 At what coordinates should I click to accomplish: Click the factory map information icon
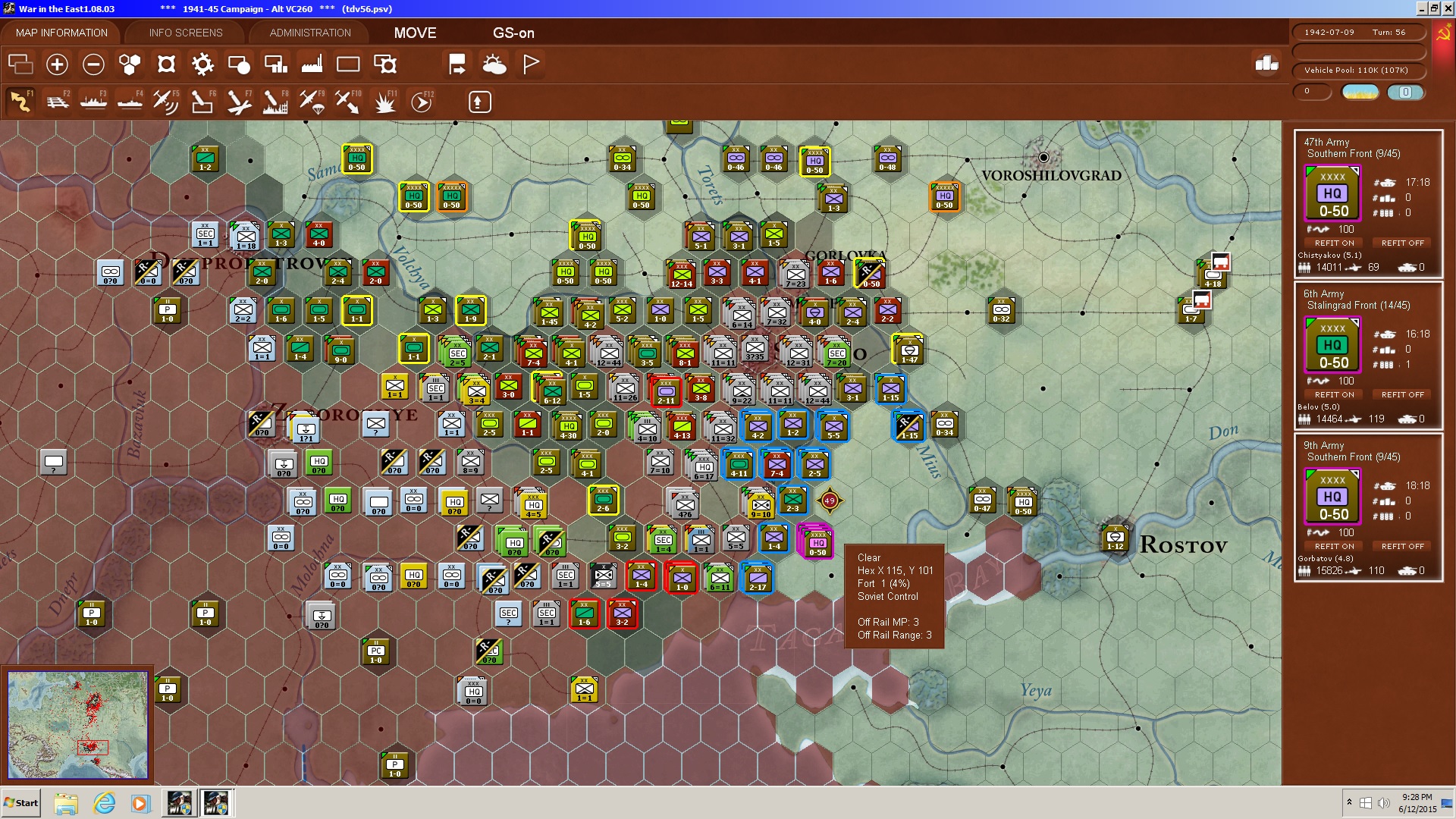click(x=312, y=64)
